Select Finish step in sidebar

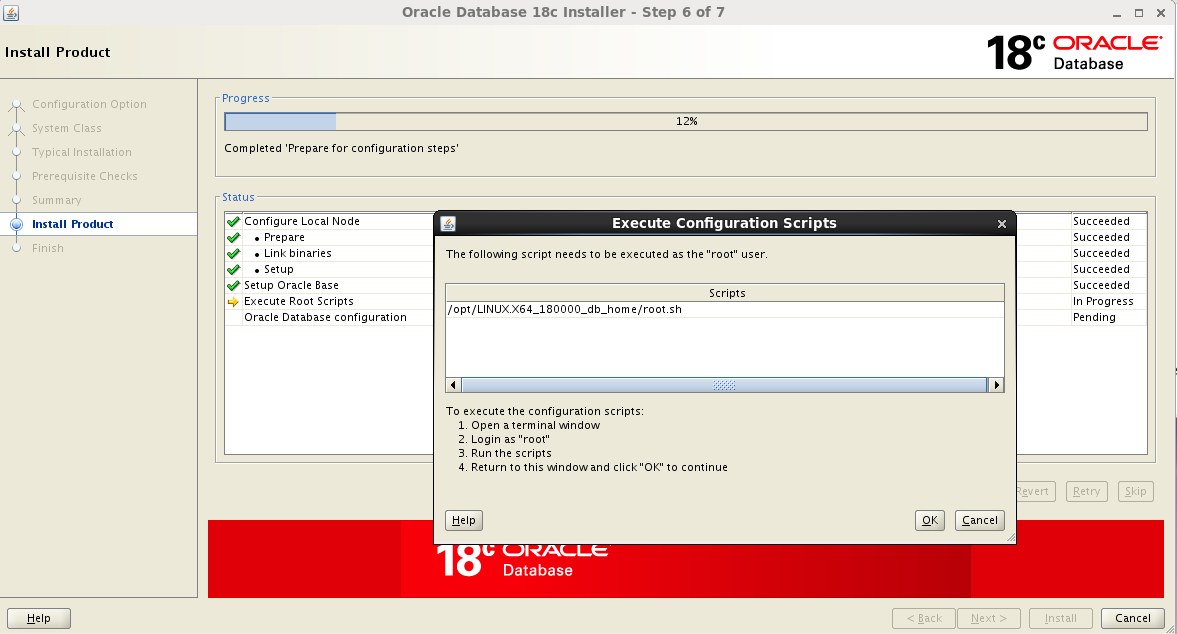tap(47, 248)
